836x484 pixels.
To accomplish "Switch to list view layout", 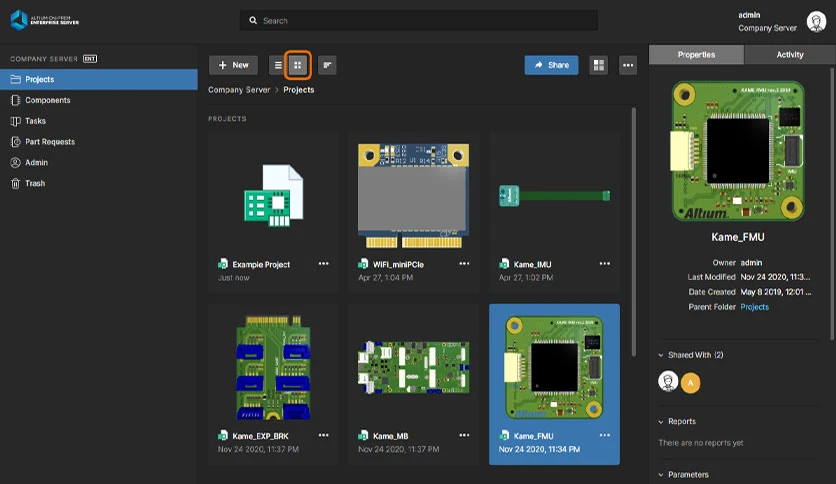I will 278,65.
